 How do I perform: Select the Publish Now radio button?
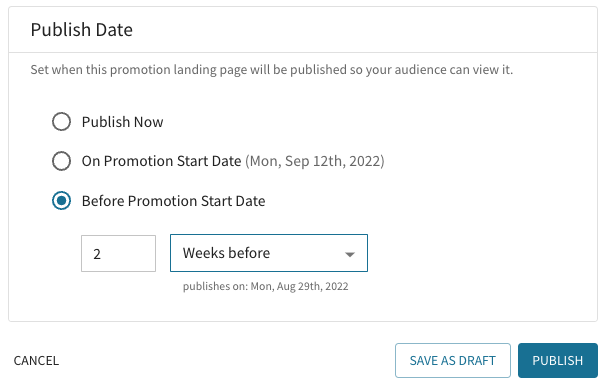point(62,122)
